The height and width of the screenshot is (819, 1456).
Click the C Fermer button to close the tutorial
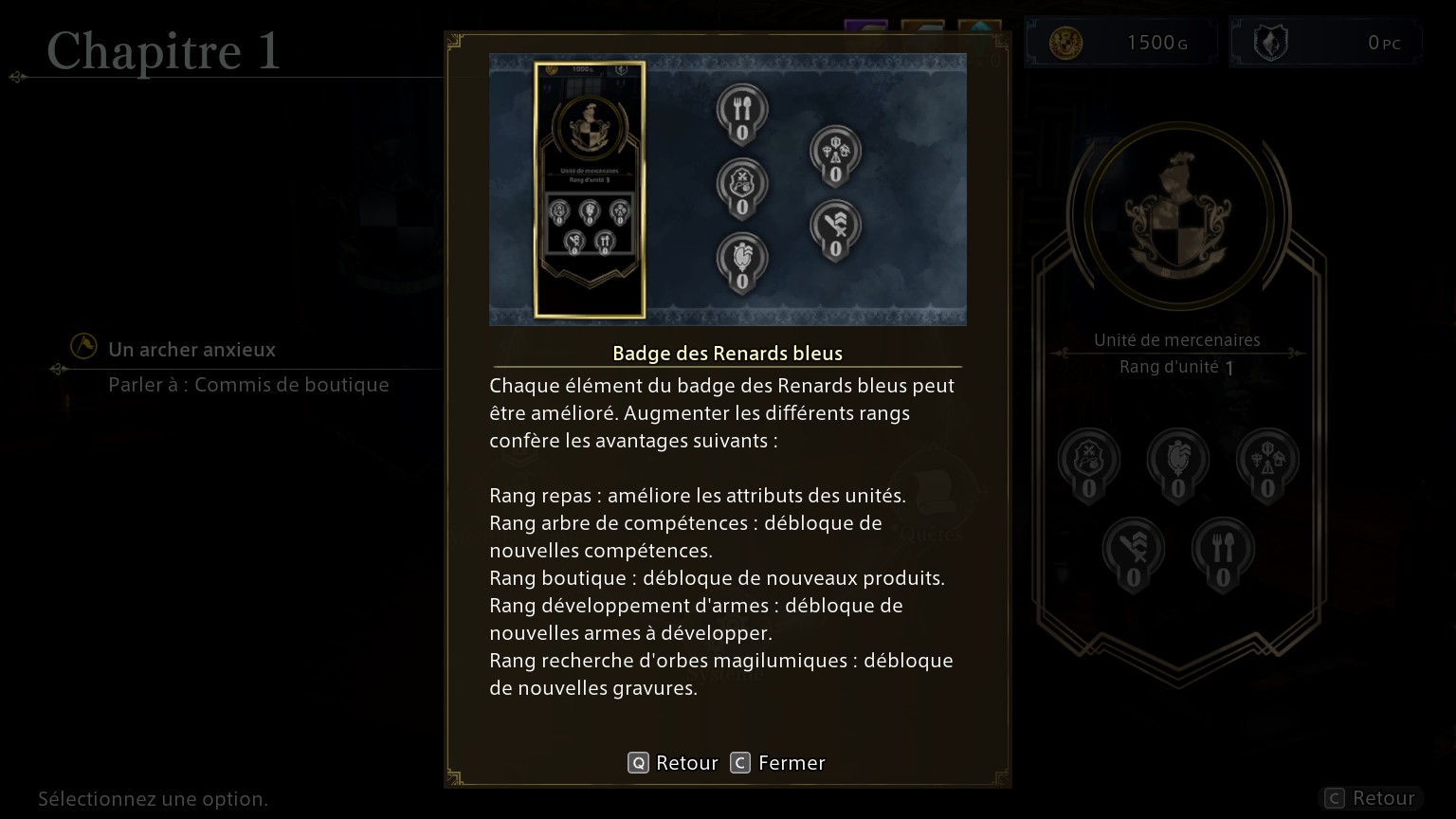[778, 763]
